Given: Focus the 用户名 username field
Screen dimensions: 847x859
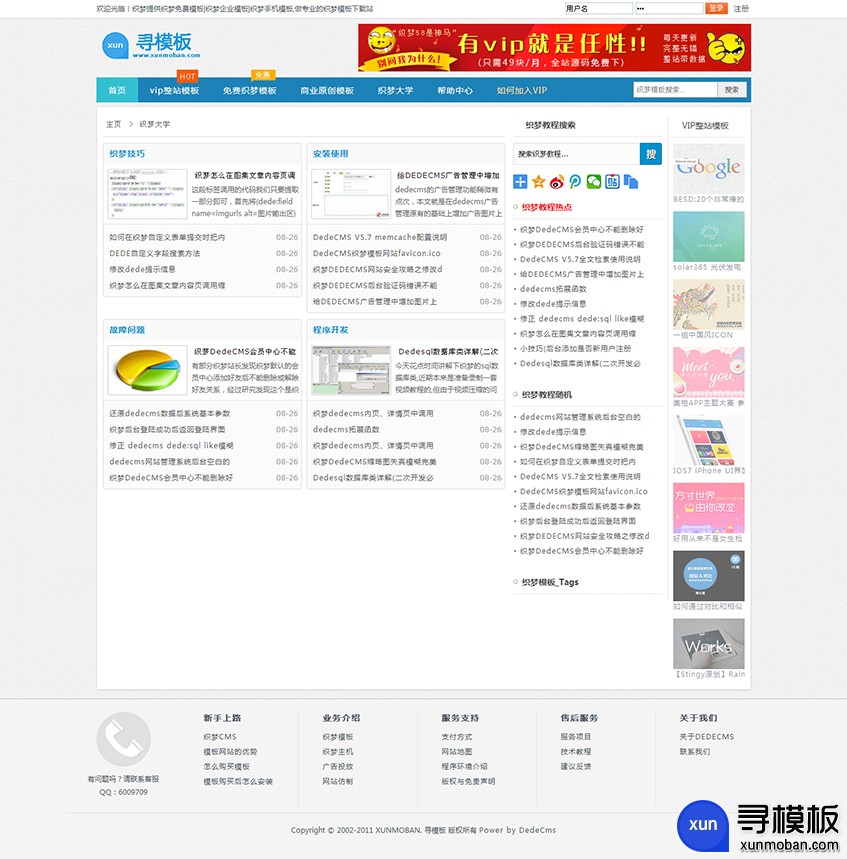Looking at the screenshot, I should coord(598,8).
